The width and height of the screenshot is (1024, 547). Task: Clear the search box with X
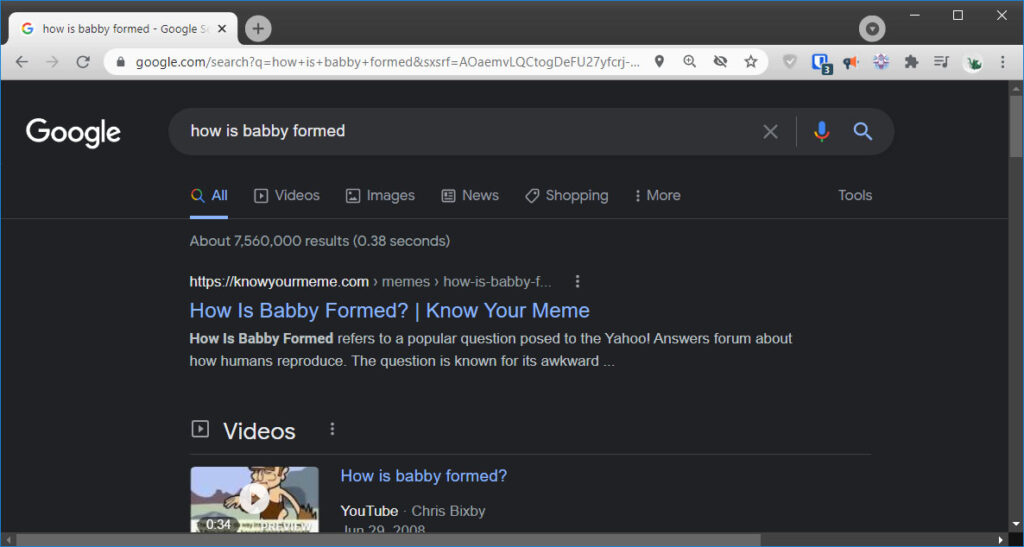(x=770, y=131)
